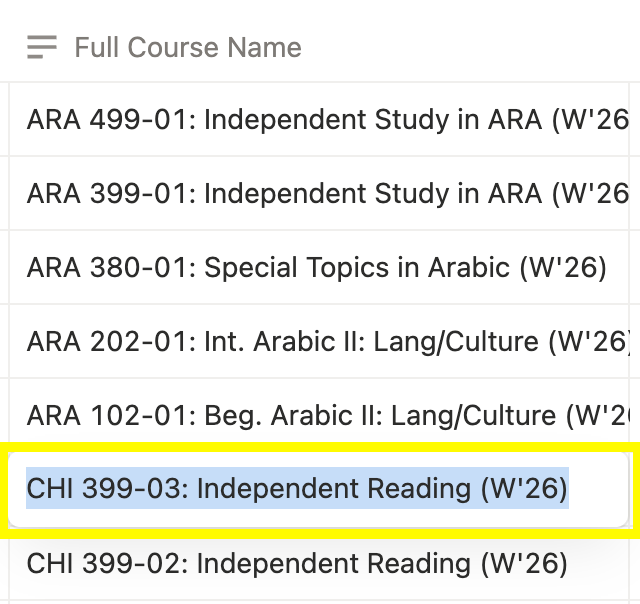Click the (W'26) text in the CHI 399-02 row
Image resolution: width=640 pixels, height=604 pixels.
click(524, 563)
